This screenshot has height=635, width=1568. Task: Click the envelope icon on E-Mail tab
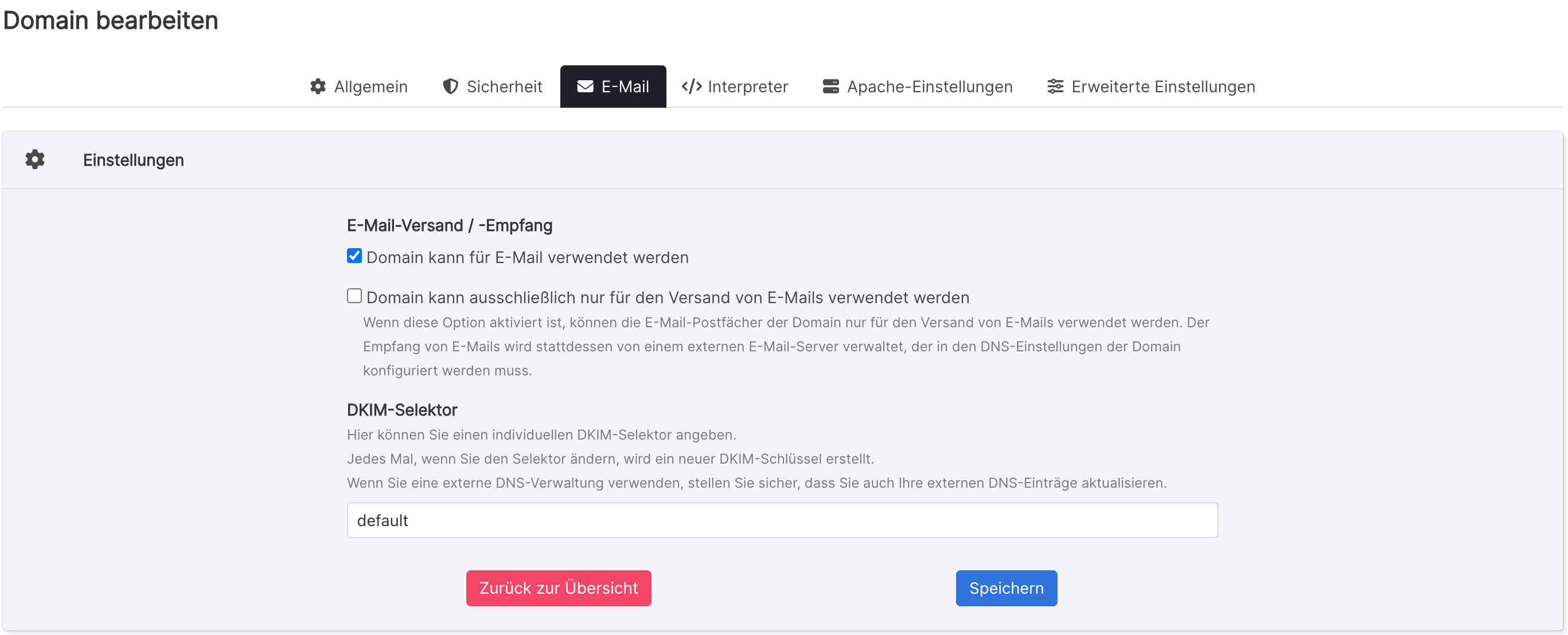point(585,87)
